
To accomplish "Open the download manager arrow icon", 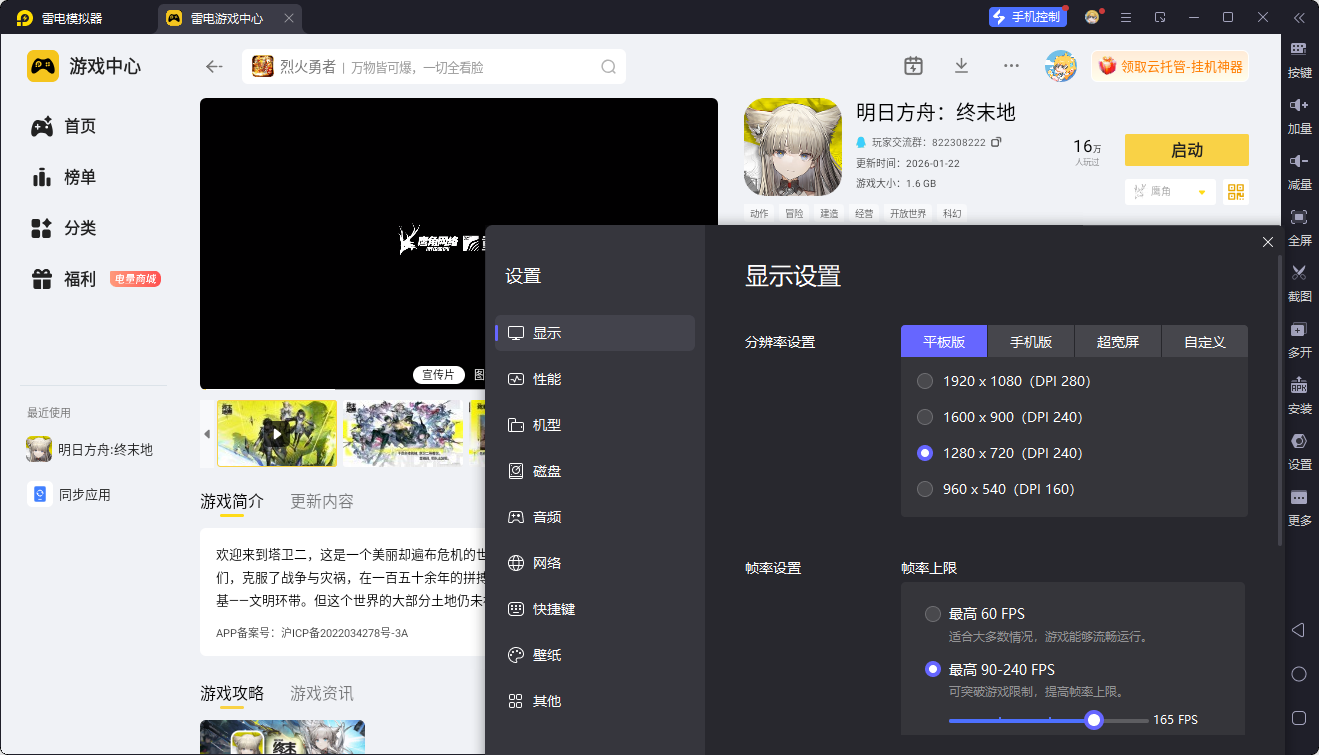I will (961, 66).
